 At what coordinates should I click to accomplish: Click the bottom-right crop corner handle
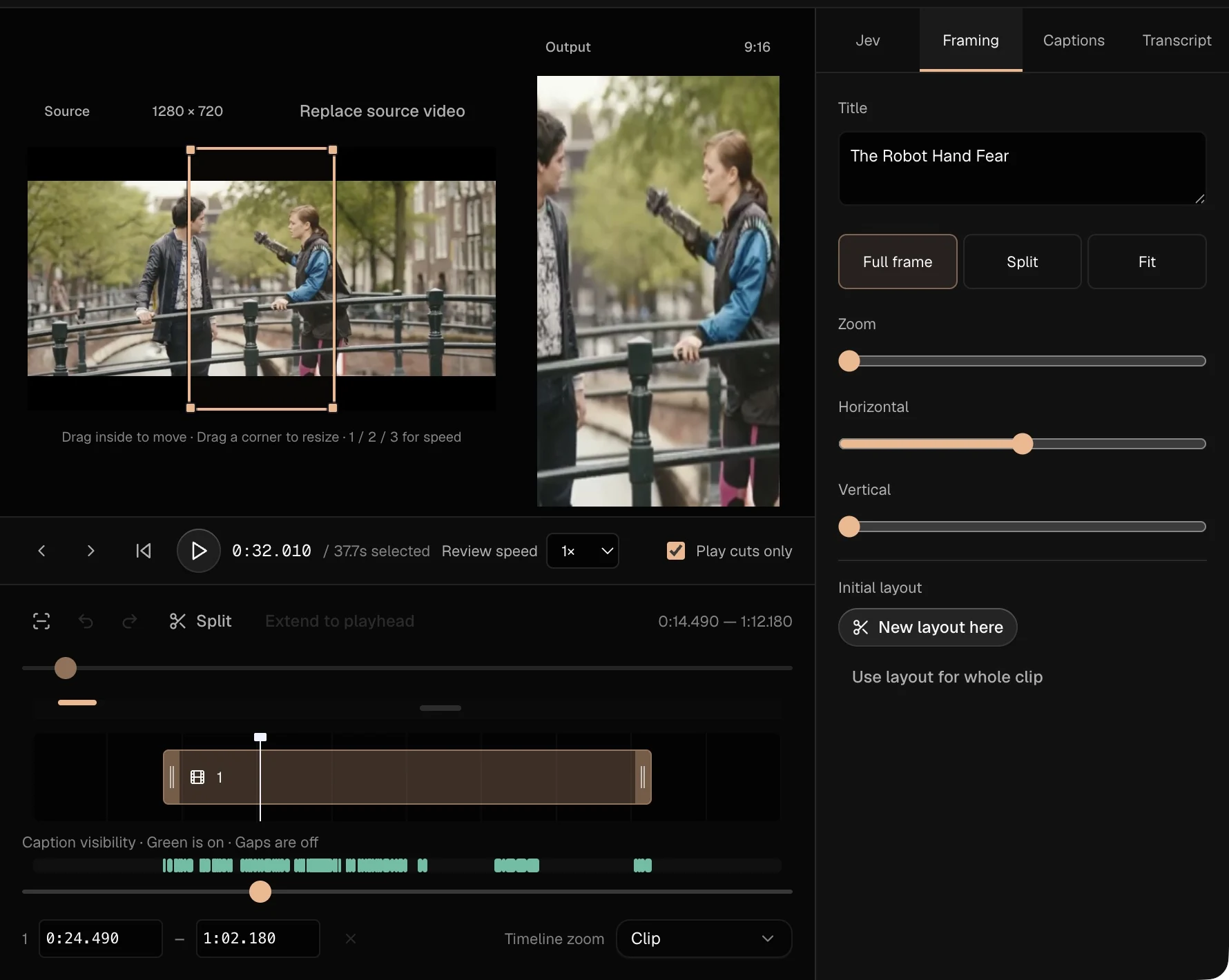tap(333, 408)
